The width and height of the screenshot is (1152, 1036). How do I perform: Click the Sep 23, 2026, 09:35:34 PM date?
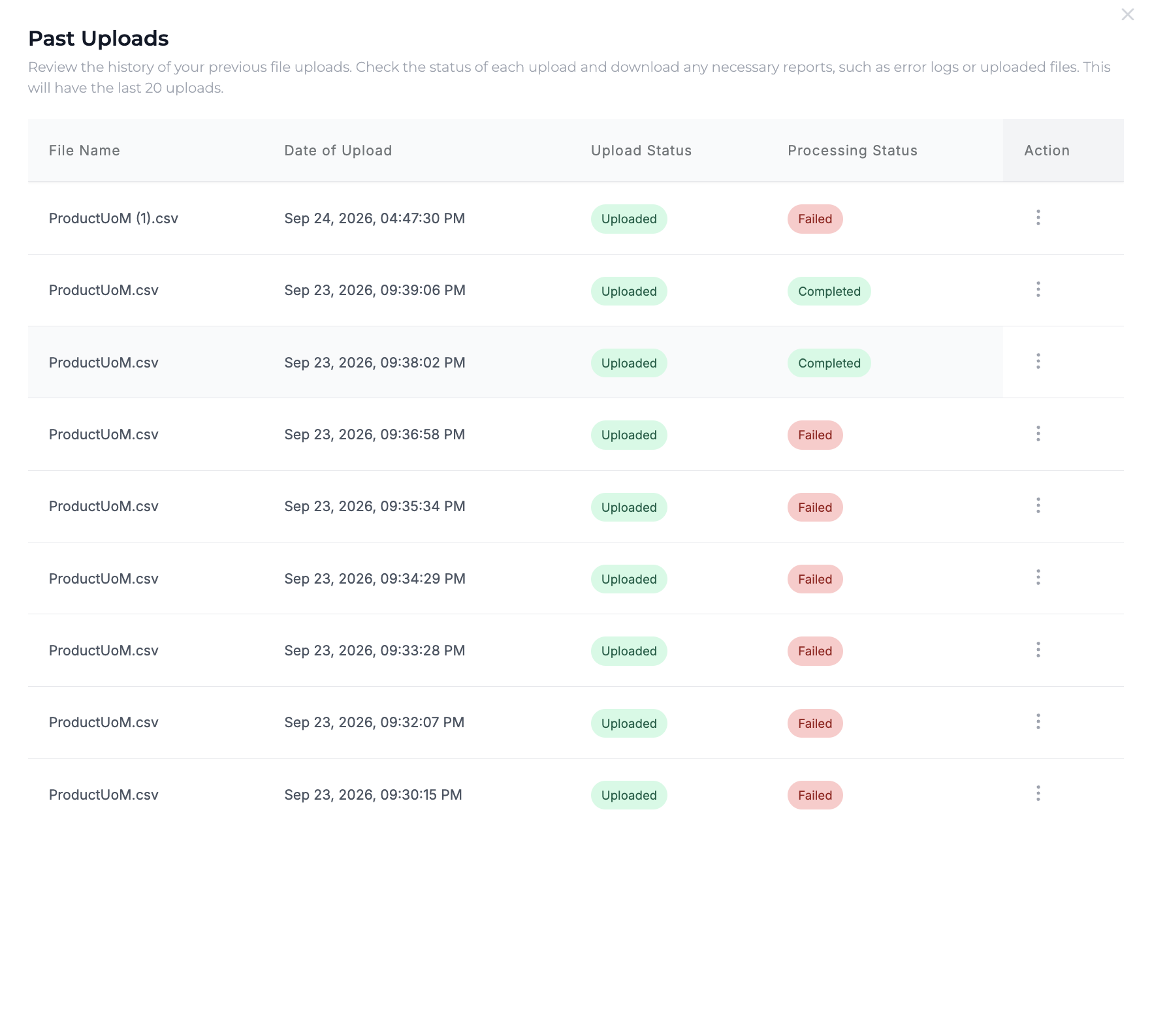[x=375, y=507]
